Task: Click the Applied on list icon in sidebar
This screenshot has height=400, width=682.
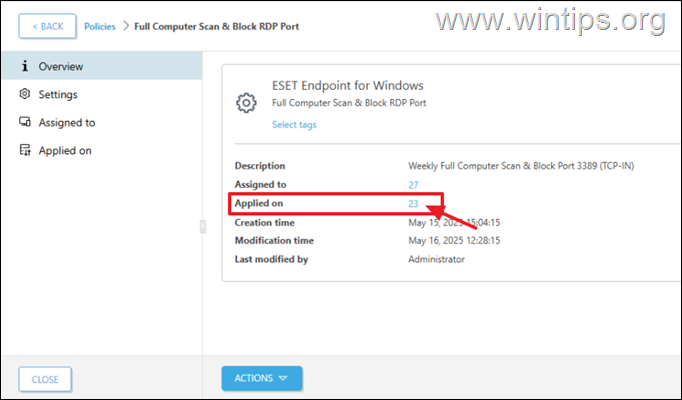Action: (x=24, y=151)
